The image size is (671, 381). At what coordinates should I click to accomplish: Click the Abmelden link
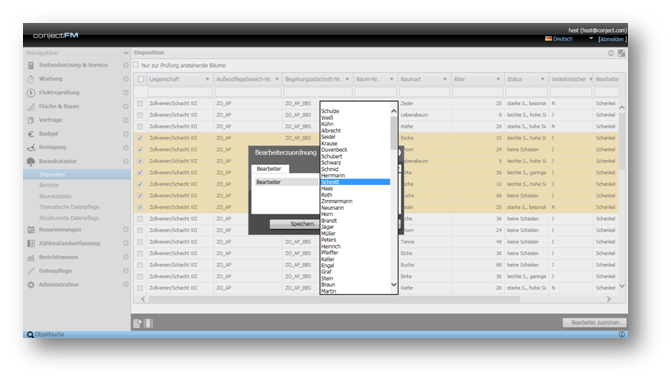(612, 39)
